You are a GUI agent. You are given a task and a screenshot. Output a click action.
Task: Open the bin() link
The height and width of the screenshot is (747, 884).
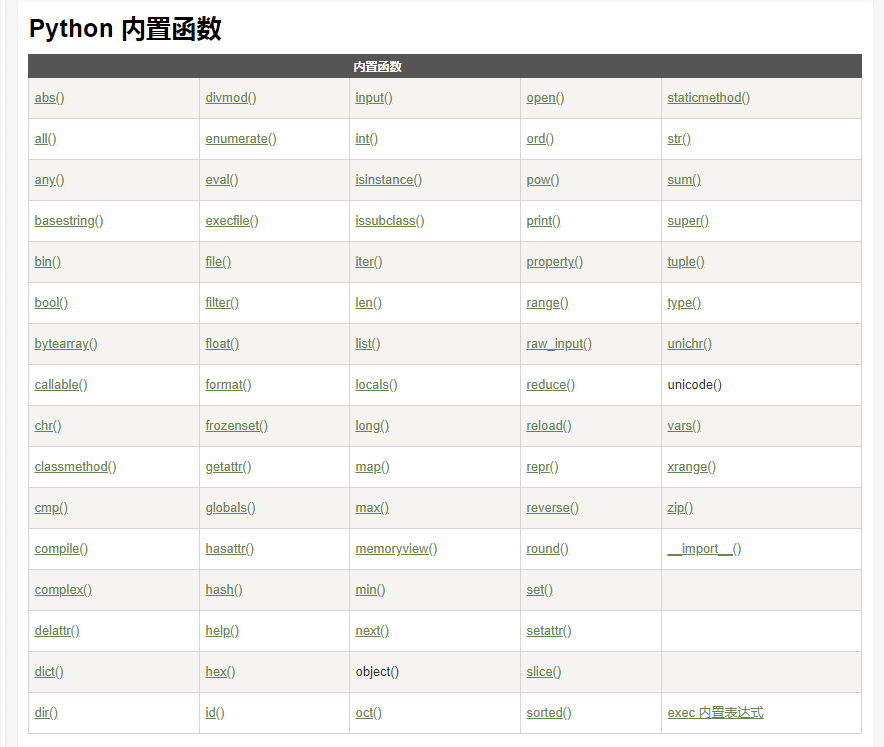point(47,262)
